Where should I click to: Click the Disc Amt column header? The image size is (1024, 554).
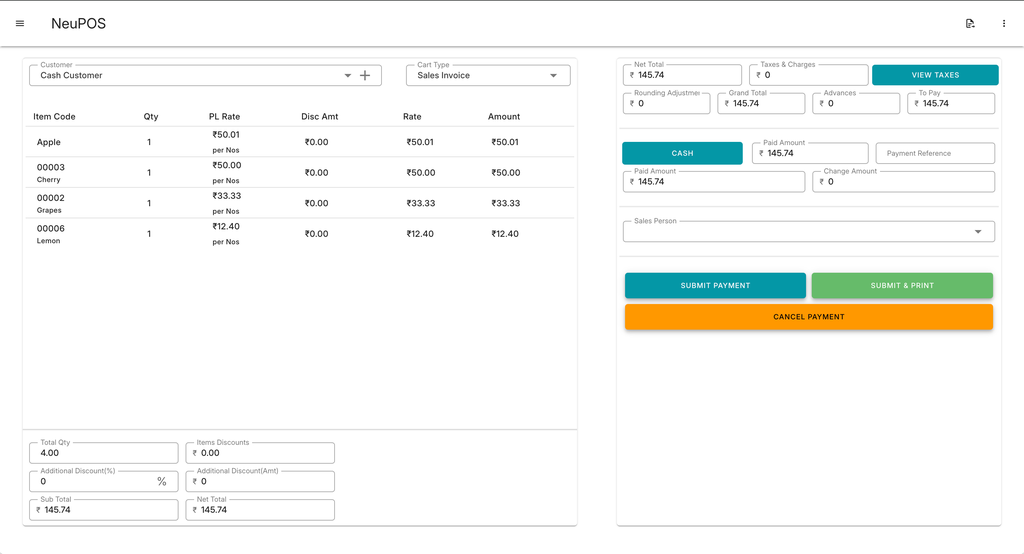click(319, 116)
